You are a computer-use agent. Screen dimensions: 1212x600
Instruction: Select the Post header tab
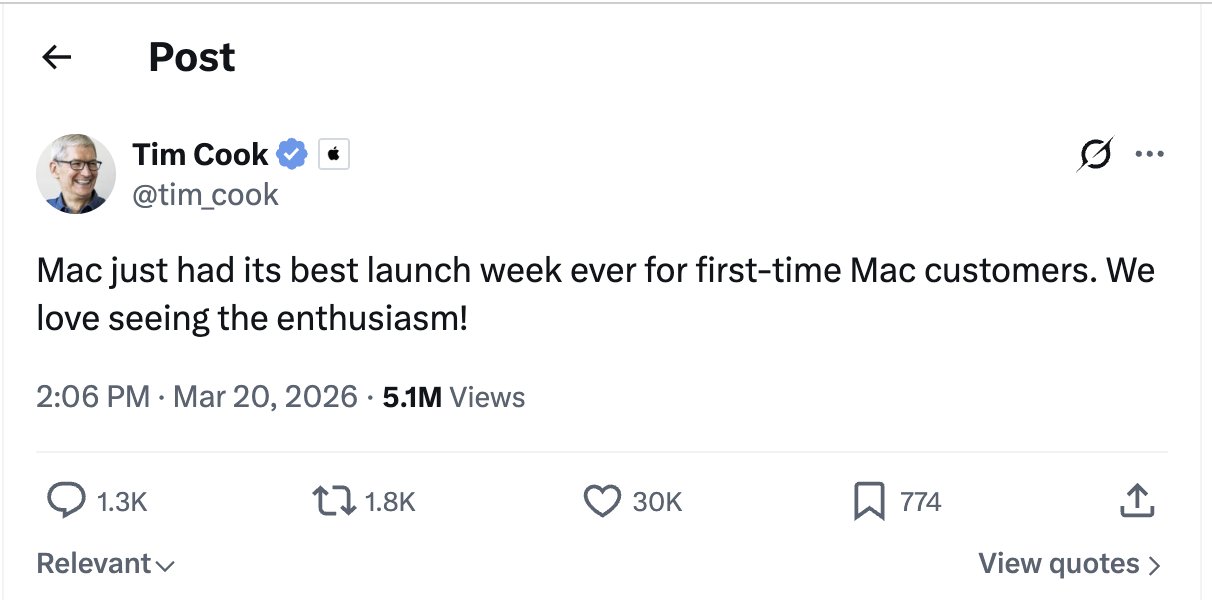(191, 57)
